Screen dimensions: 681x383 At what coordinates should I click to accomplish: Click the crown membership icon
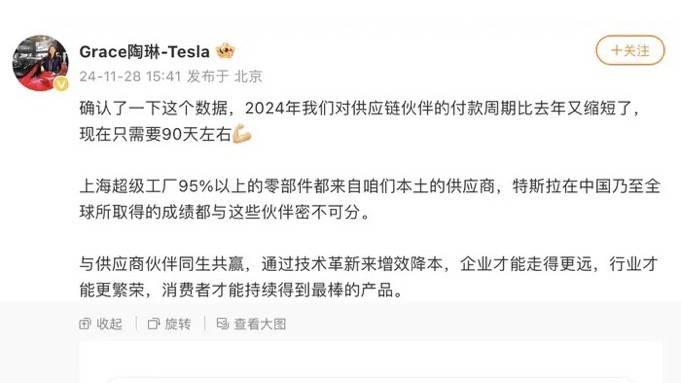(225, 52)
